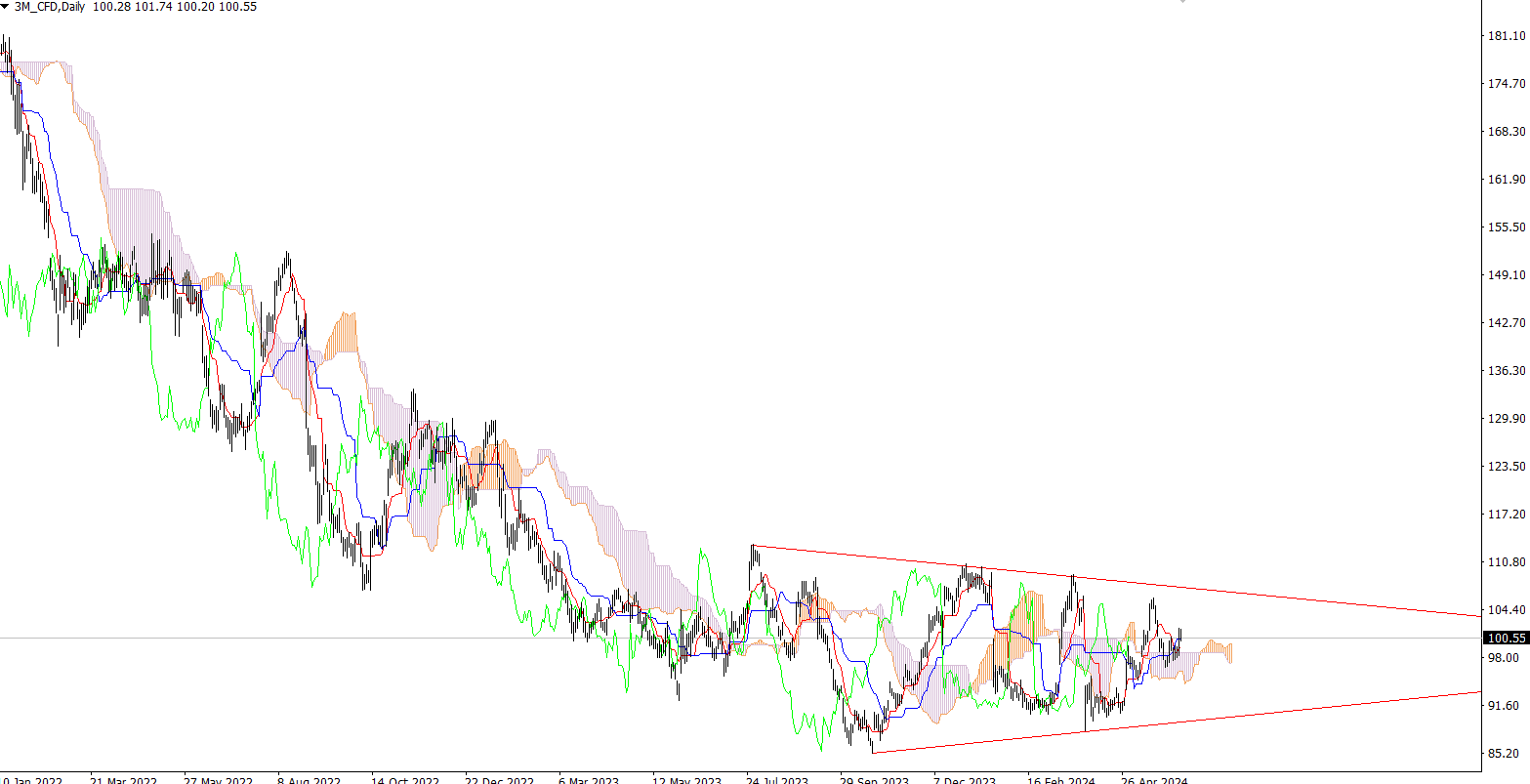
Task: Click the 104.40 price scale label
Action: pyautogui.click(x=1505, y=610)
